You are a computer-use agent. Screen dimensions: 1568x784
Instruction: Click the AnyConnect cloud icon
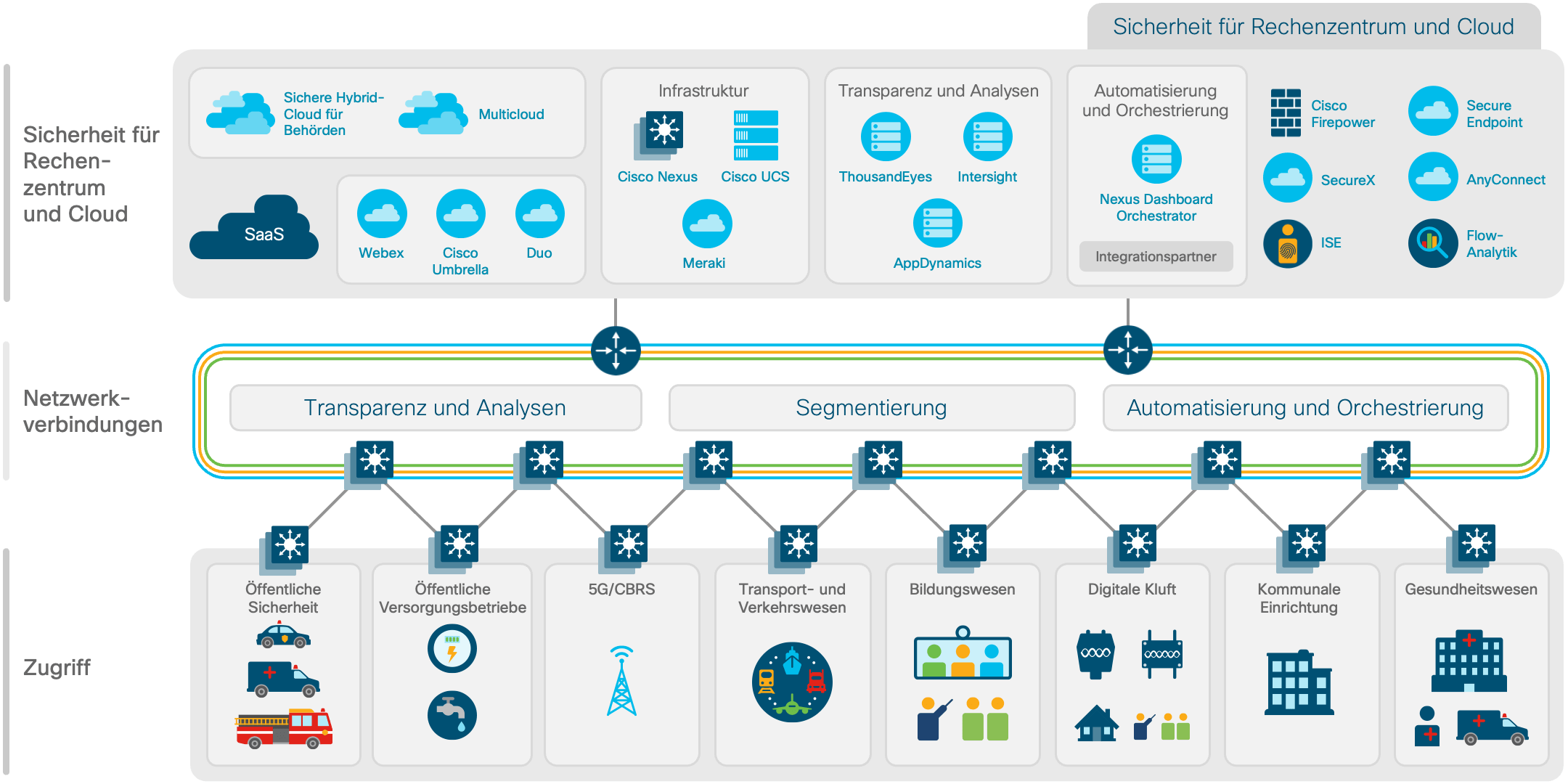click(x=1433, y=176)
